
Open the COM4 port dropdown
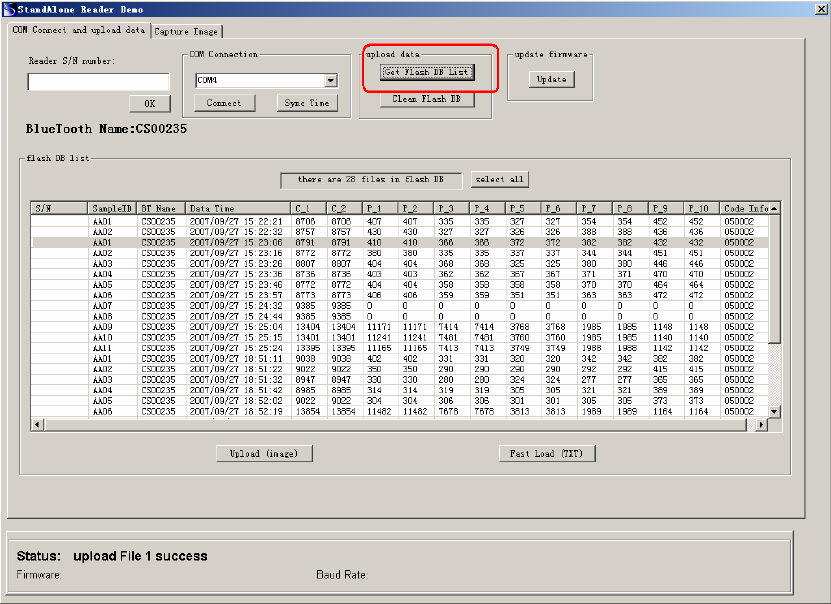click(x=331, y=81)
